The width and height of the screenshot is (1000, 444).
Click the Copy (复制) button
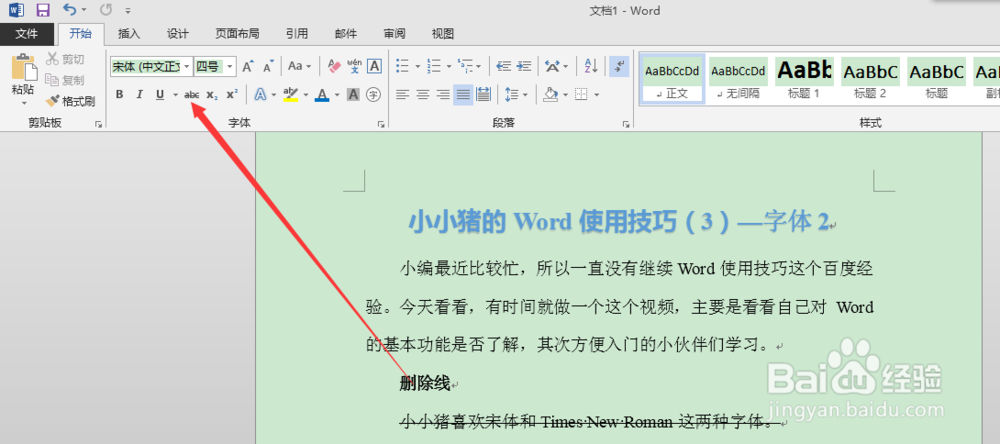pos(65,80)
